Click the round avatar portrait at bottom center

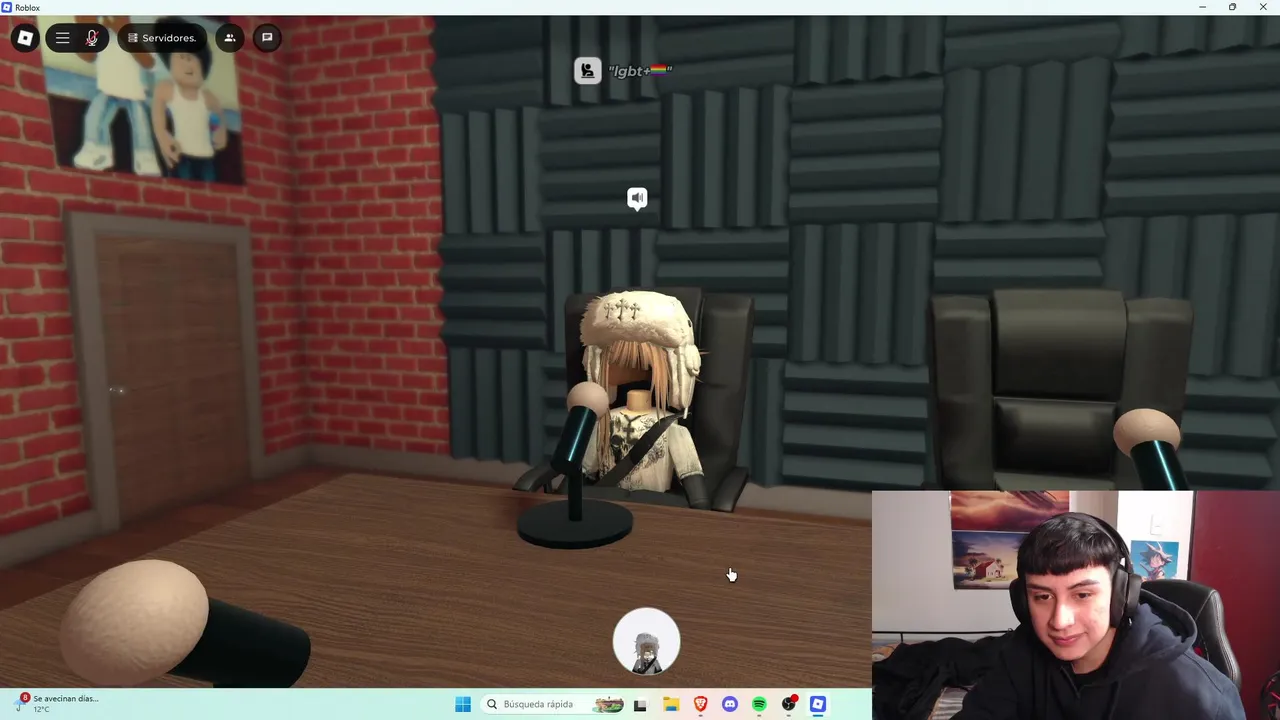coord(646,641)
